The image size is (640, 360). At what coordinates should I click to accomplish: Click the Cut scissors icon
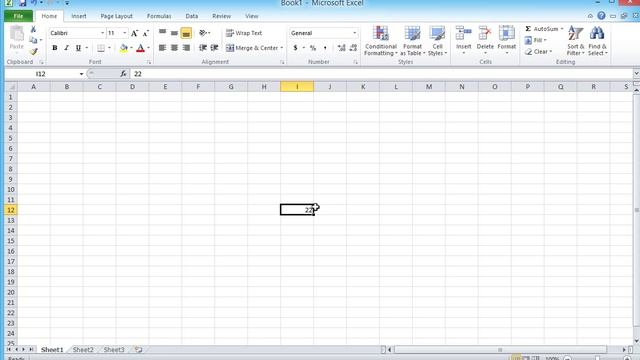click(33, 29)
